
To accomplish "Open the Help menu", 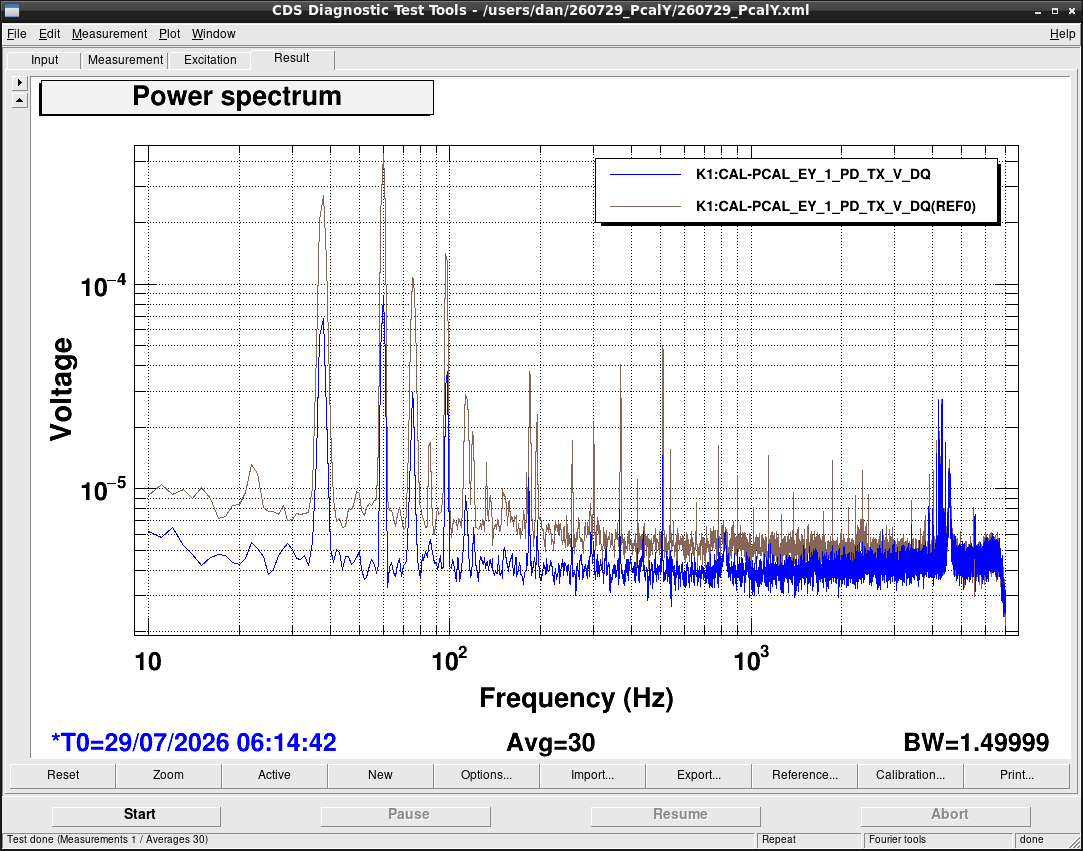I will click(1062, 34).
